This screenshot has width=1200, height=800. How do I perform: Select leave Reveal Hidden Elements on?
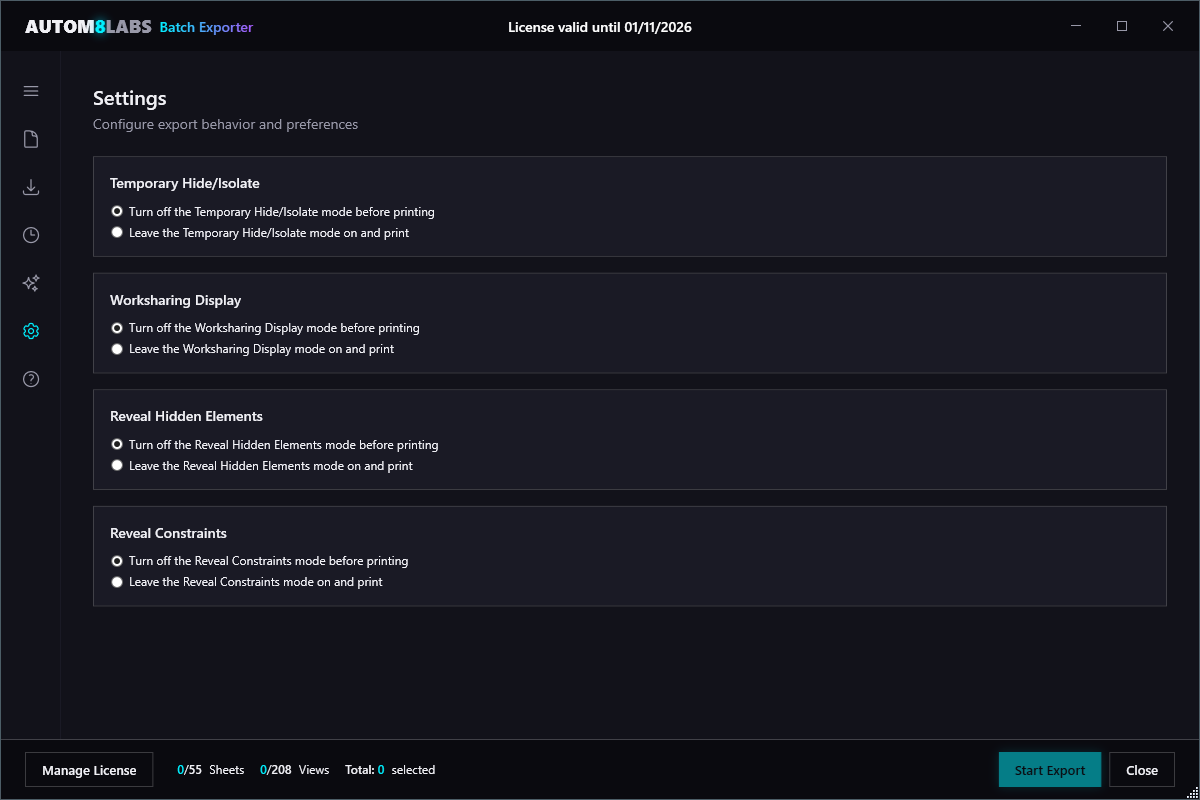coord(117,464)
